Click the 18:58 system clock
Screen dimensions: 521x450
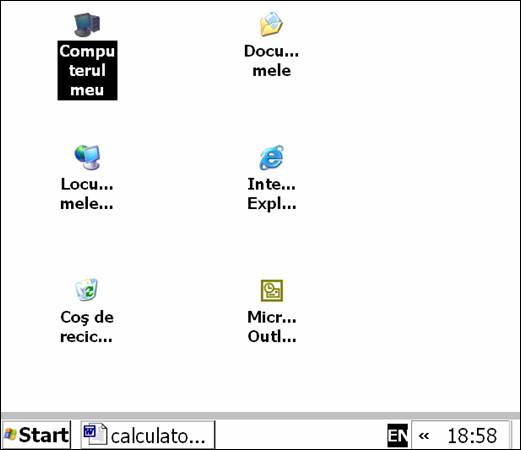tap(472, 436)
